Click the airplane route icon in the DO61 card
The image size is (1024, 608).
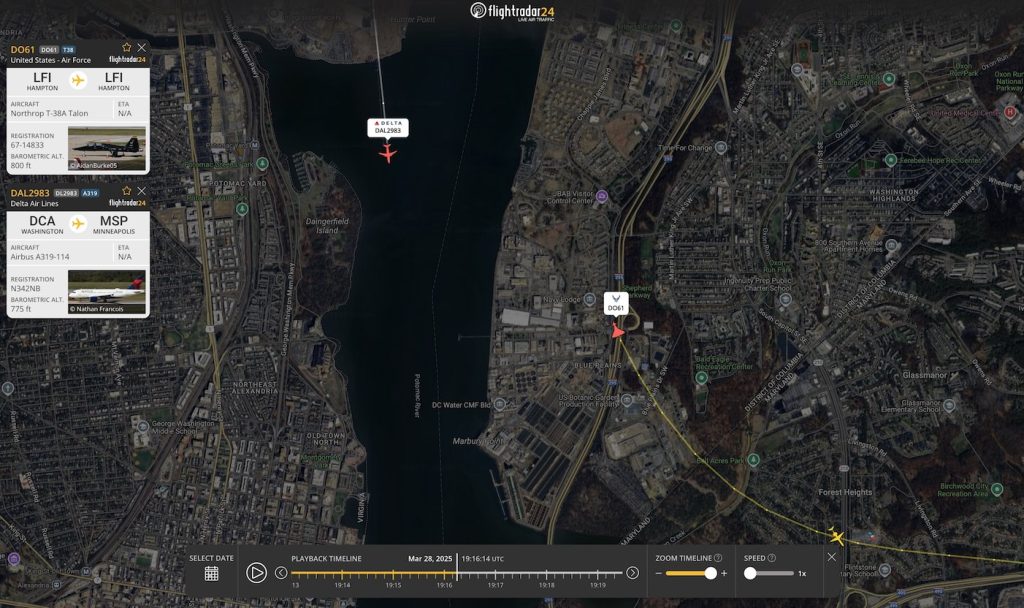[78, 81]
